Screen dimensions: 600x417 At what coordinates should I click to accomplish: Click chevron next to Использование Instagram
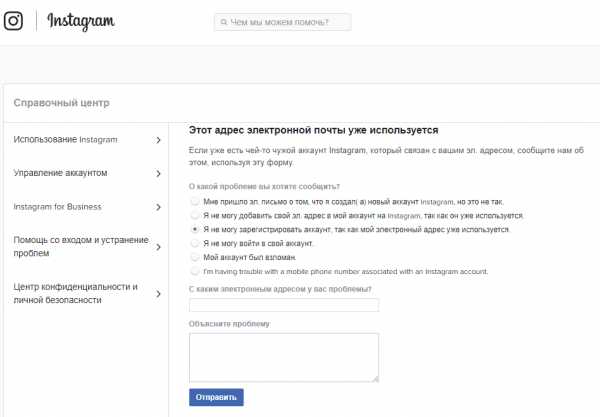point(158,140)
